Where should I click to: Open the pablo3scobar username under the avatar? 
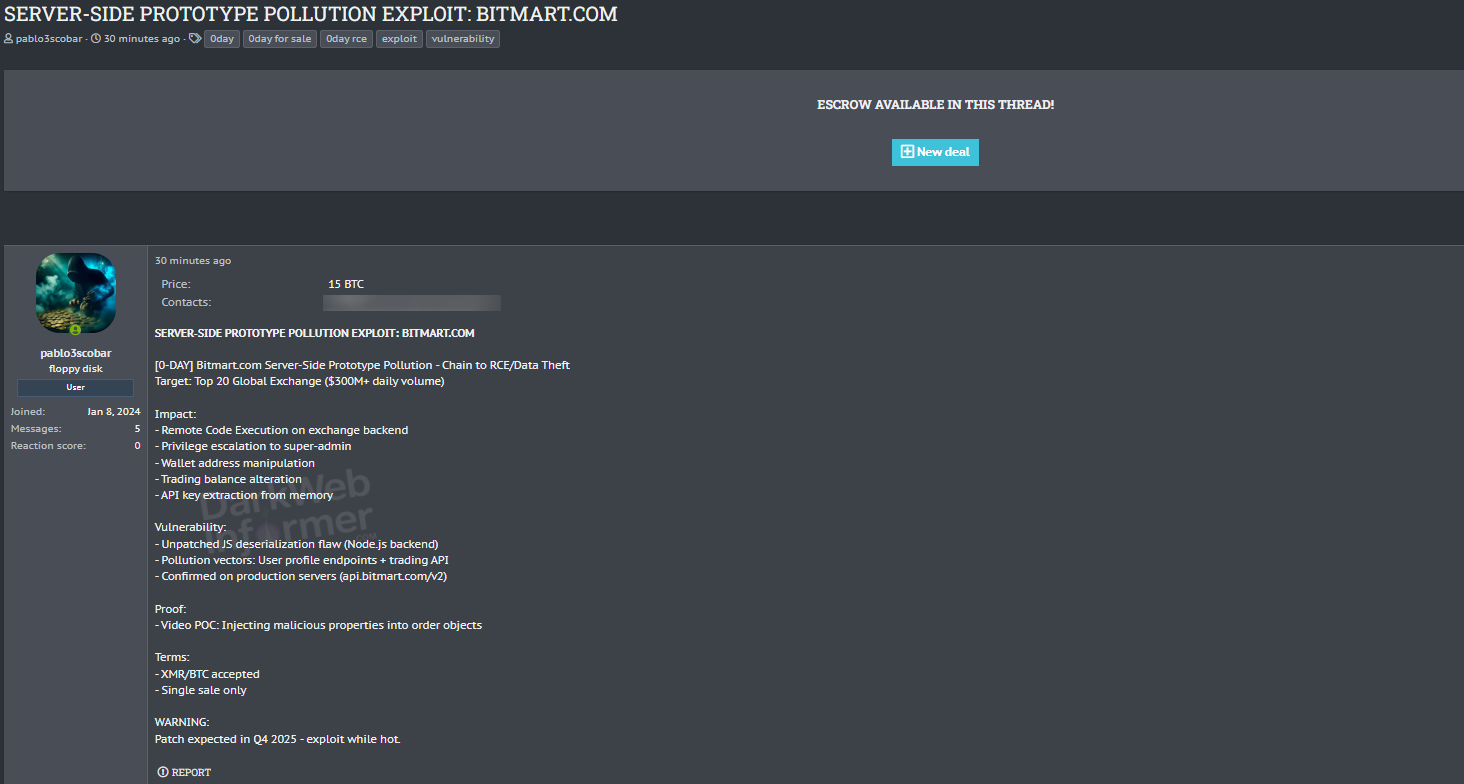[76, 353]
